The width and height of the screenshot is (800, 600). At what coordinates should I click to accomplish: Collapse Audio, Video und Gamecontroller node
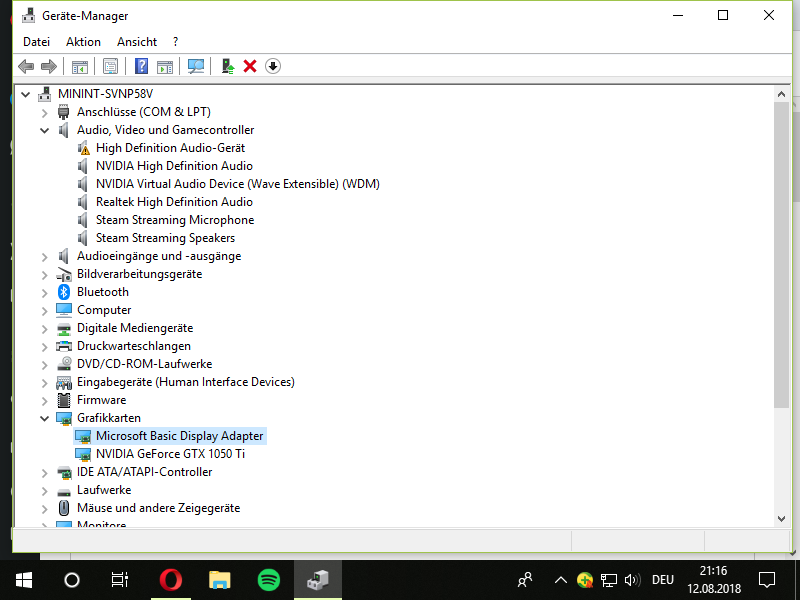click(x=44, y=130)
